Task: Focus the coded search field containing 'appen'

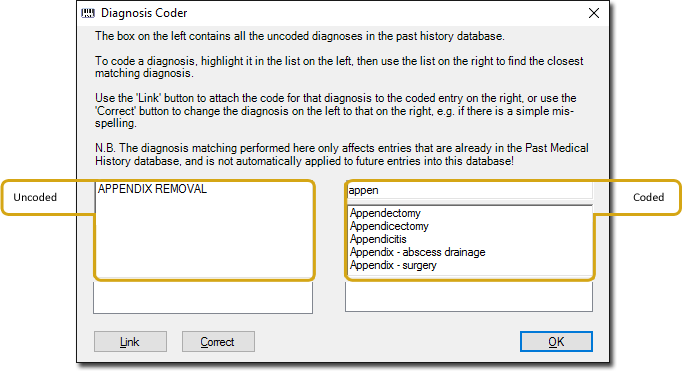Action: pyautogui.click(x=469, y=190)
